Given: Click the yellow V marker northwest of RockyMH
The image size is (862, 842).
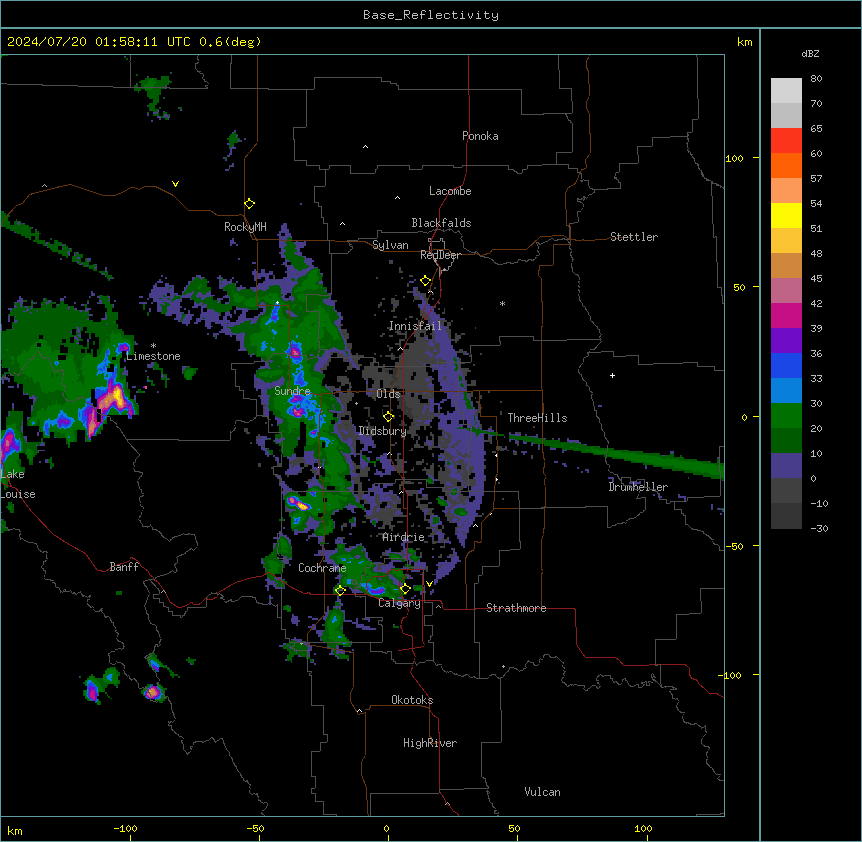Looking at the screenshot, I should 175,184.
